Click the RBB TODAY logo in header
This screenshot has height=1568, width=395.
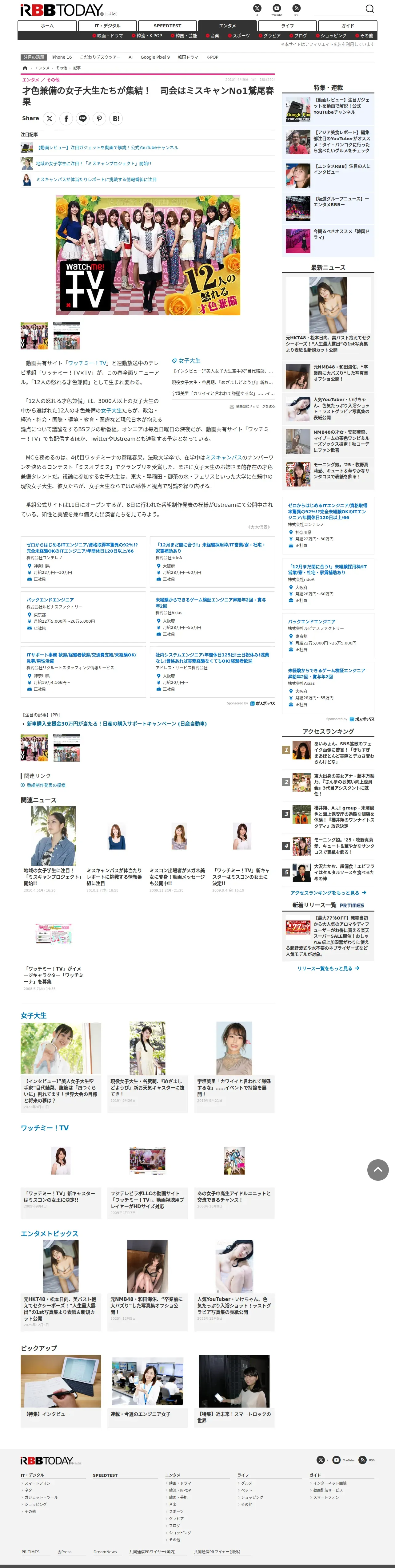click(x=62, y=10)
